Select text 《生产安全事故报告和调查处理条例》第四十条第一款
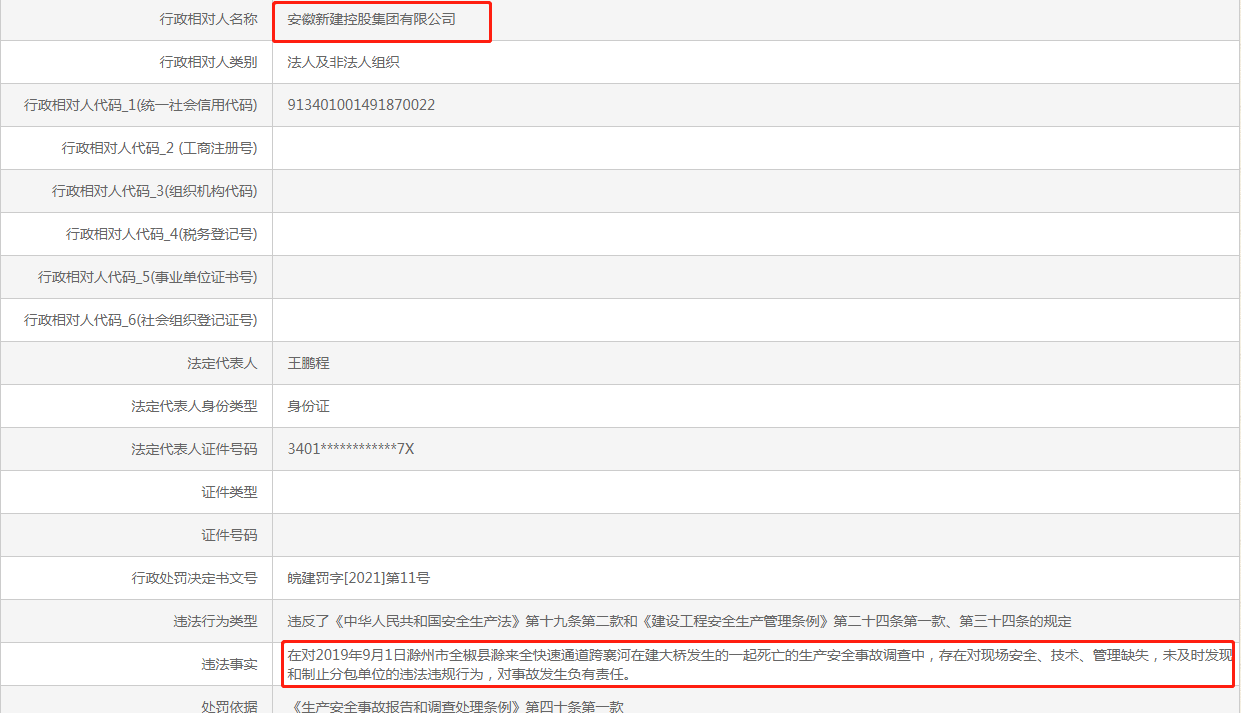Screen dimensions: 1241x713 tap(455, 706)
